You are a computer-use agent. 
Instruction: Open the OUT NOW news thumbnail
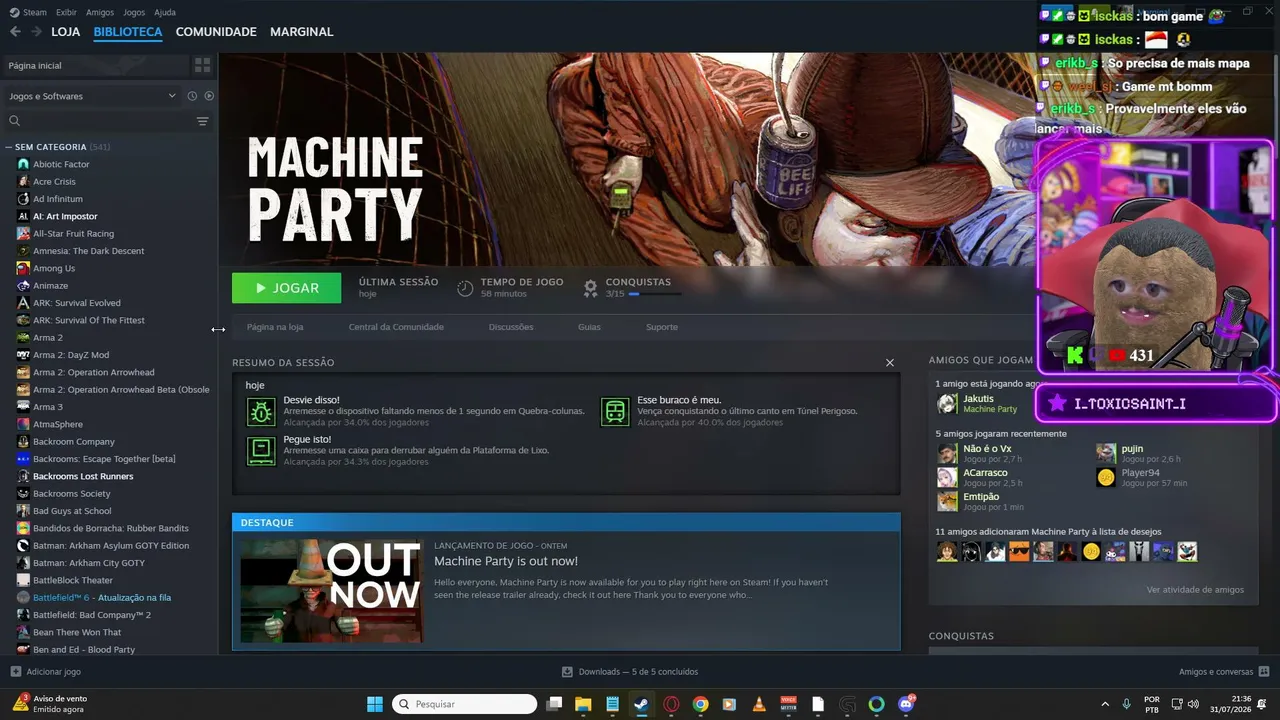[331, 591]
